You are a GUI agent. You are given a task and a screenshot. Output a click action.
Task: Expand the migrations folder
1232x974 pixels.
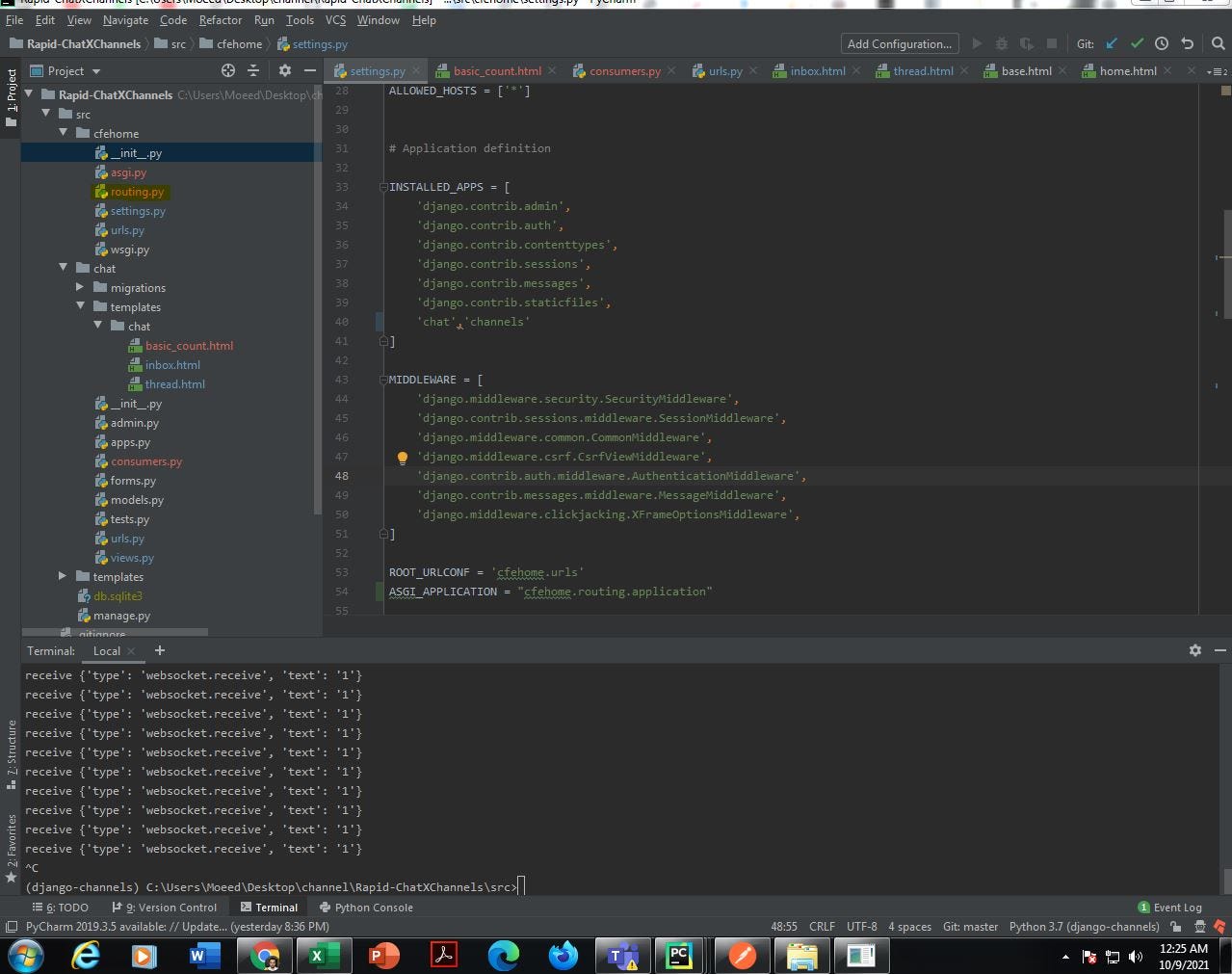[81, 287]
